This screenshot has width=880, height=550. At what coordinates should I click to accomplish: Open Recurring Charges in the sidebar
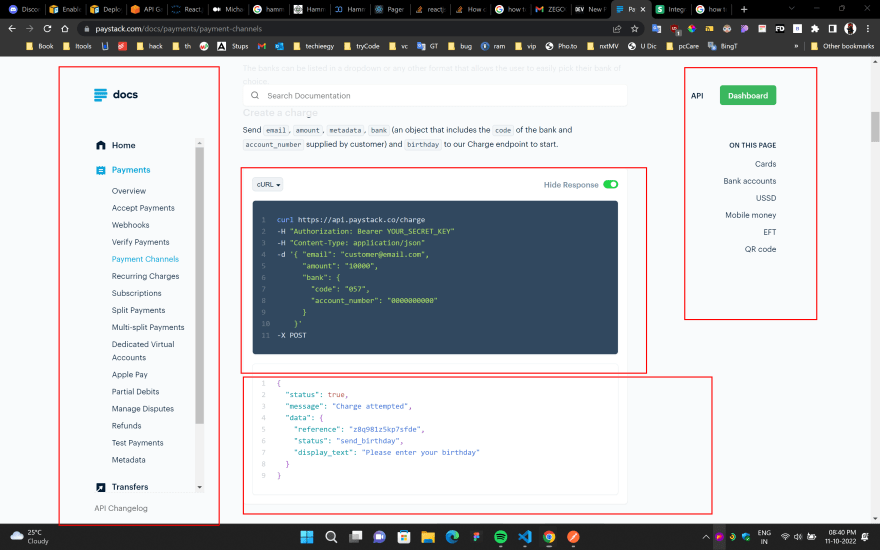click(x=145, y=276)
